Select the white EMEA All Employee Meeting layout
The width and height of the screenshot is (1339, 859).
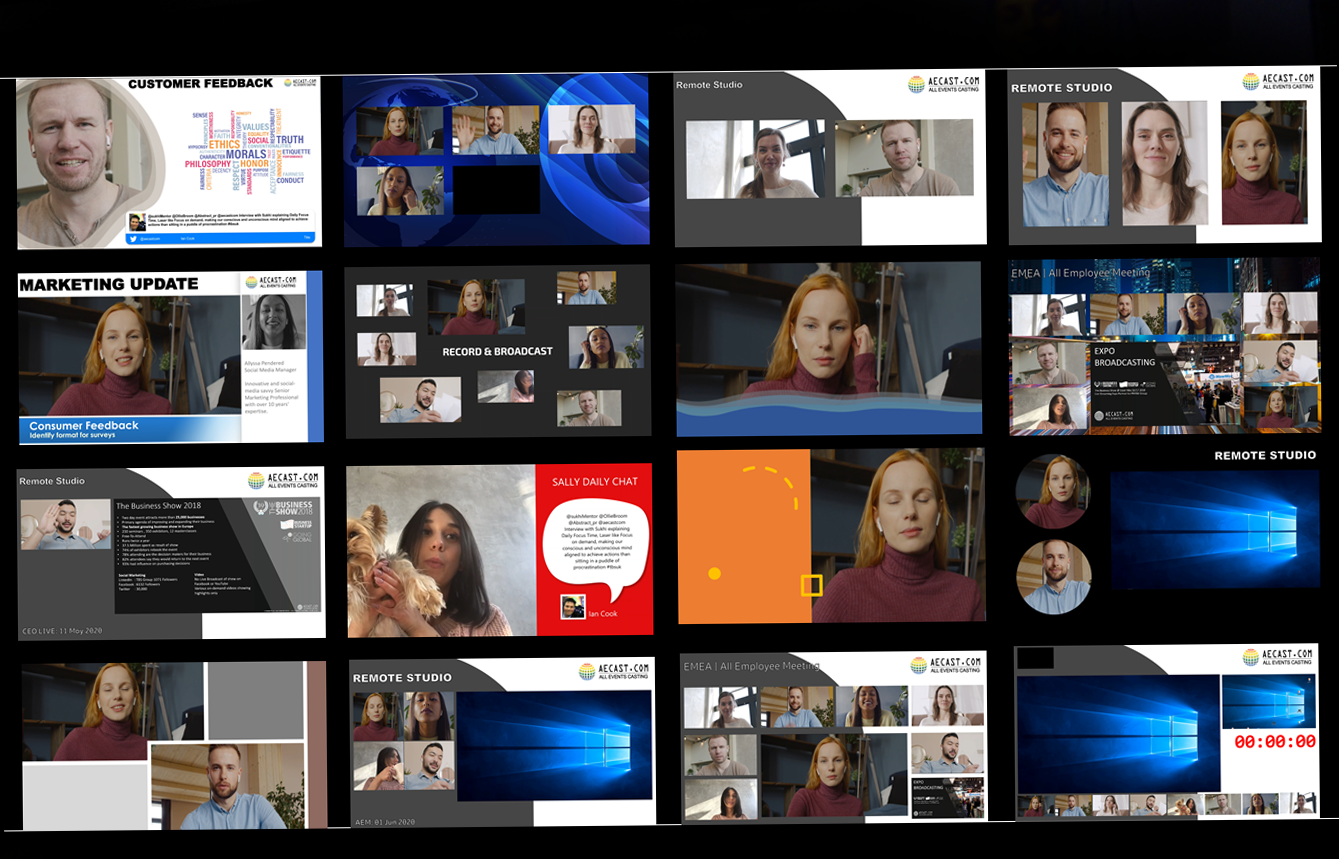coord(834,737)
